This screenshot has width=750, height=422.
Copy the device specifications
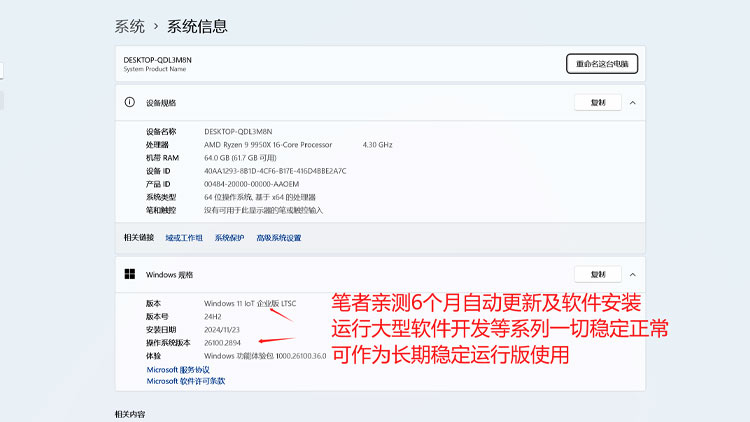click(x=598, y=102)
